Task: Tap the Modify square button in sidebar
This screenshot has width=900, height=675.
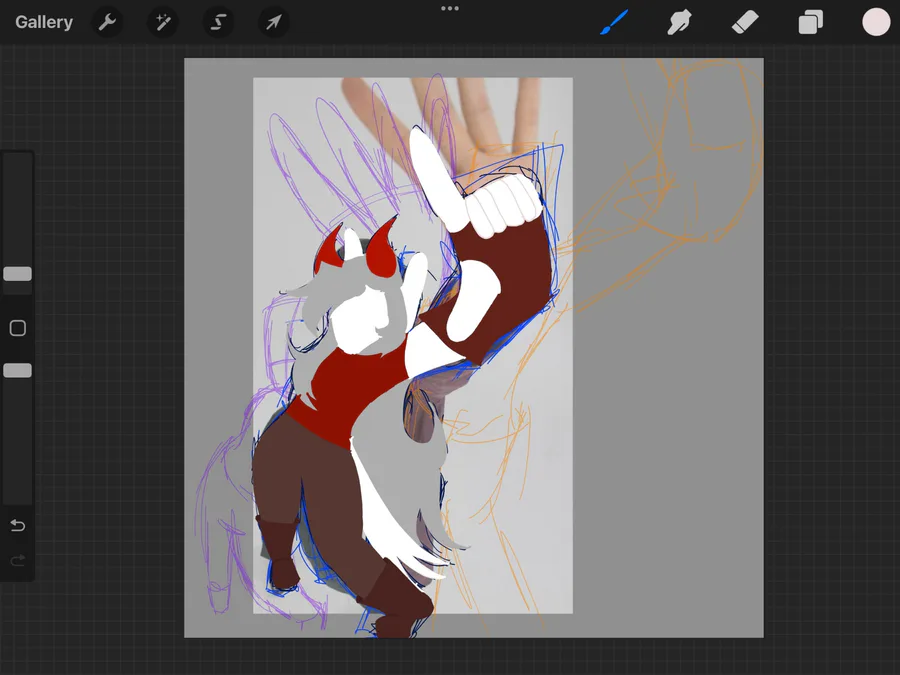Action: (18, 328)
